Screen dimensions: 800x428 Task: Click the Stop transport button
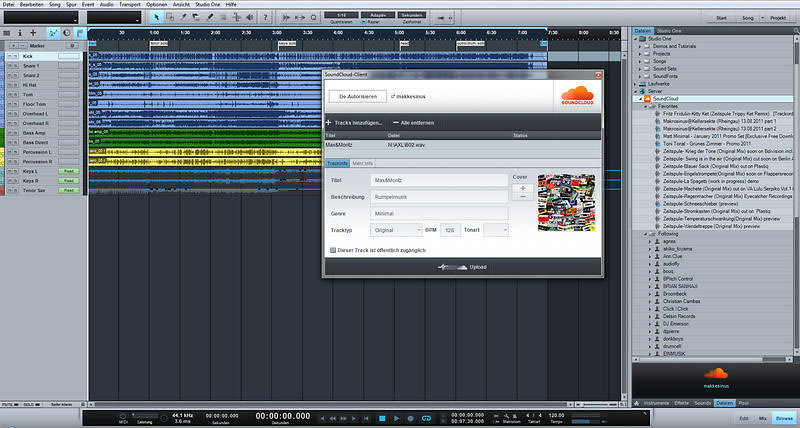(382, 418)
